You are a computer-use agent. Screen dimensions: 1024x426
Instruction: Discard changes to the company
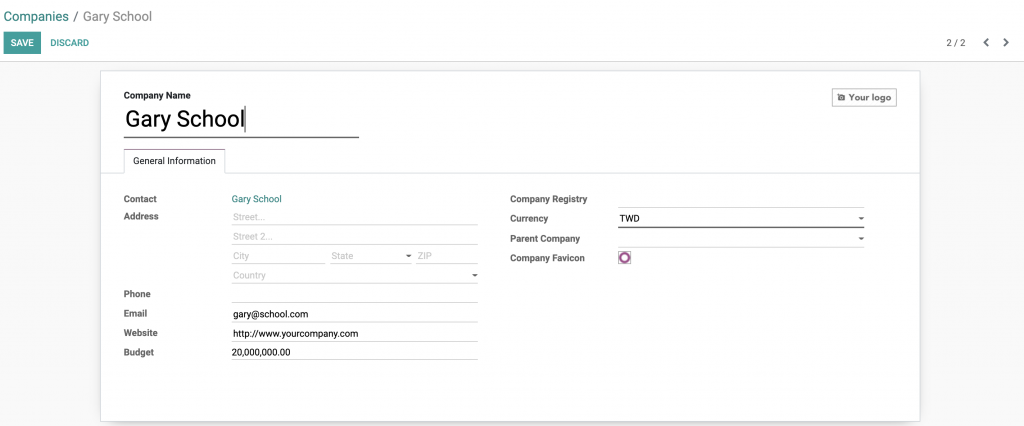[x=69, y=43]
